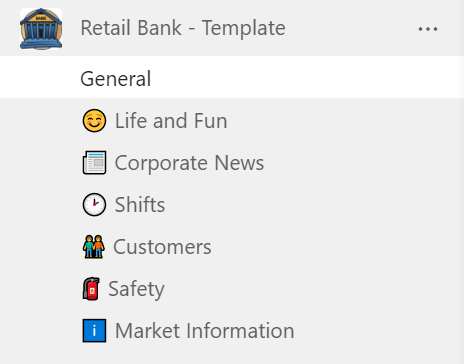Click empty area right of General

click(300, 77)
